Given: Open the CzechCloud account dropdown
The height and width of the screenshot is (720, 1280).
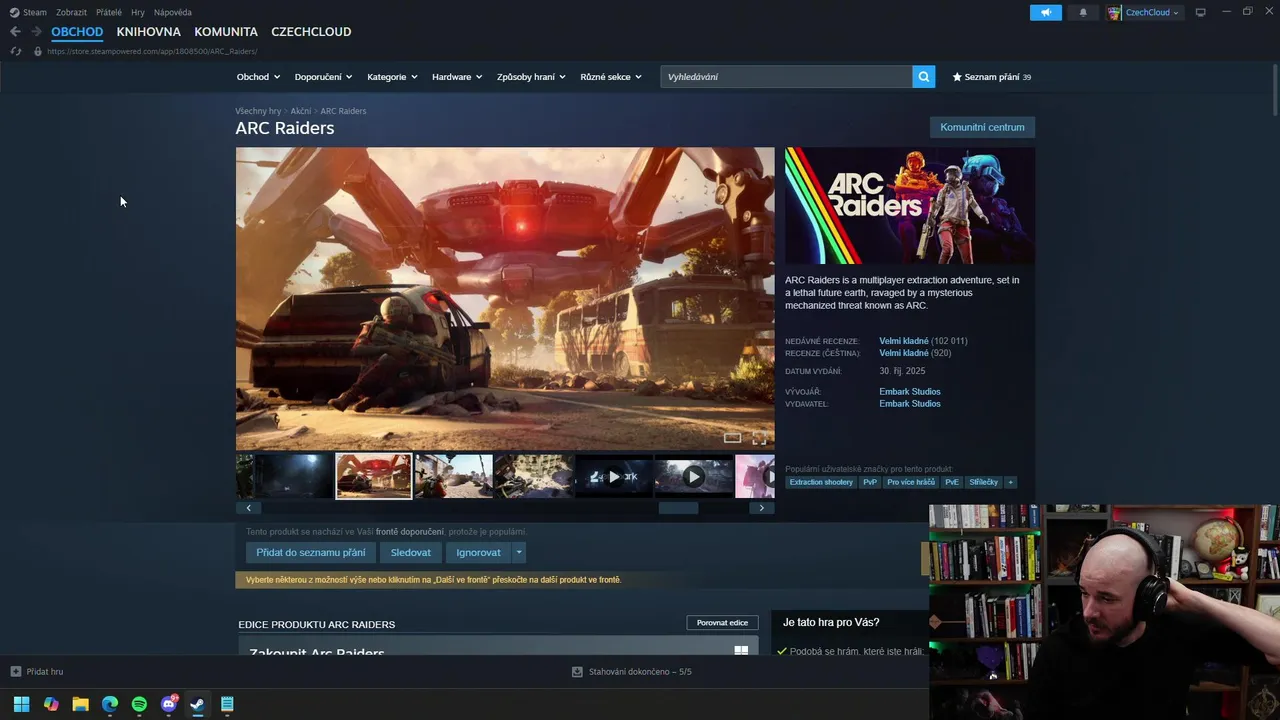Looking at the screenshot, I should pos(1152,13).
